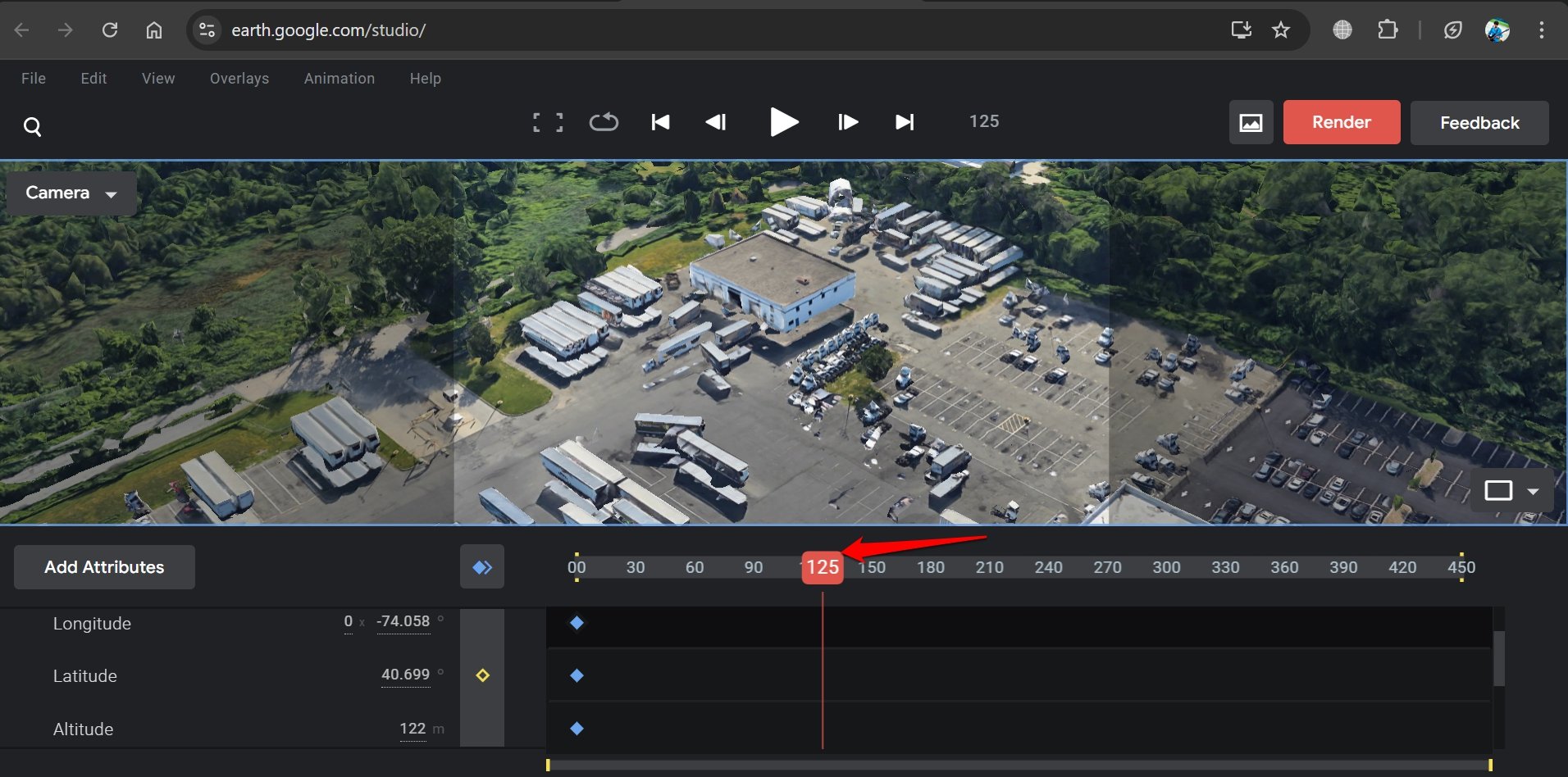
Task: Click the Longitude keyframe diamond at frame 0
Action: (577, 623)
